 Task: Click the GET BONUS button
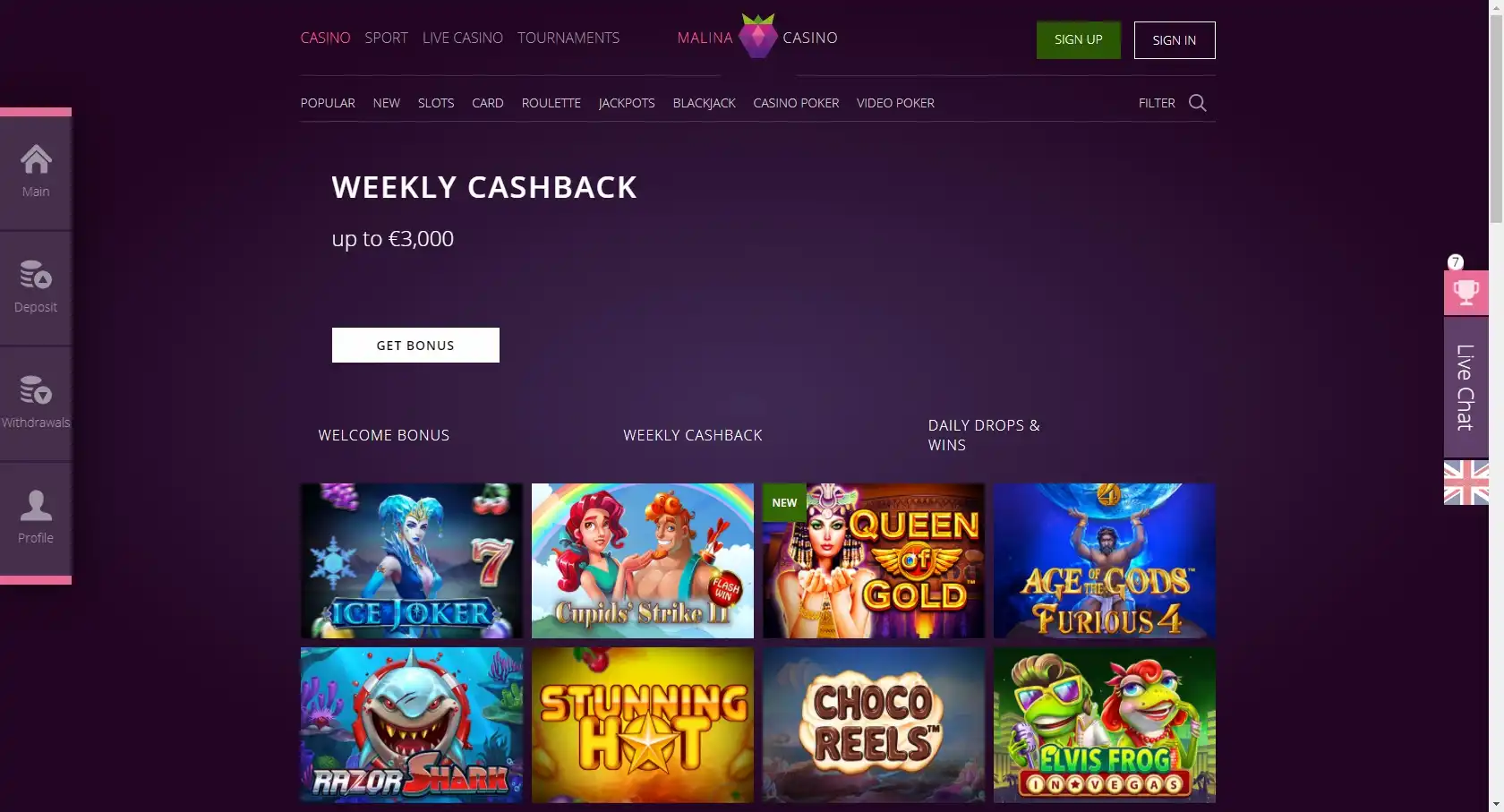coord(415,345)
